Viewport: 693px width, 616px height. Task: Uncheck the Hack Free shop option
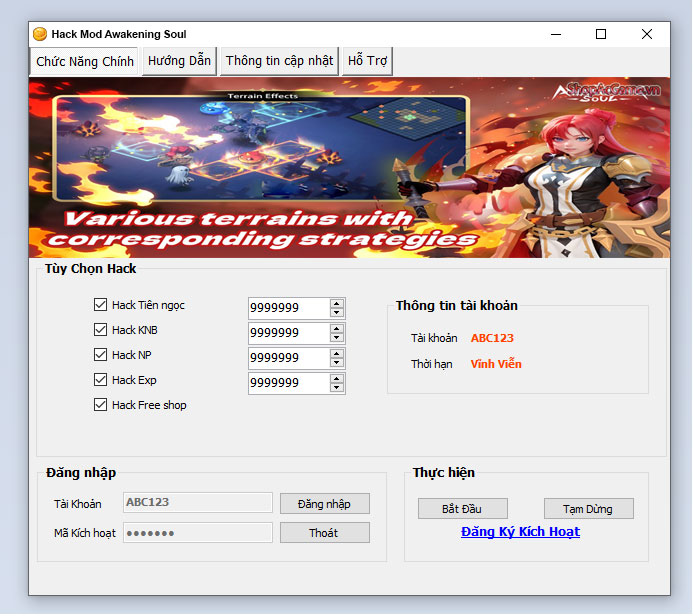point(100,405)
